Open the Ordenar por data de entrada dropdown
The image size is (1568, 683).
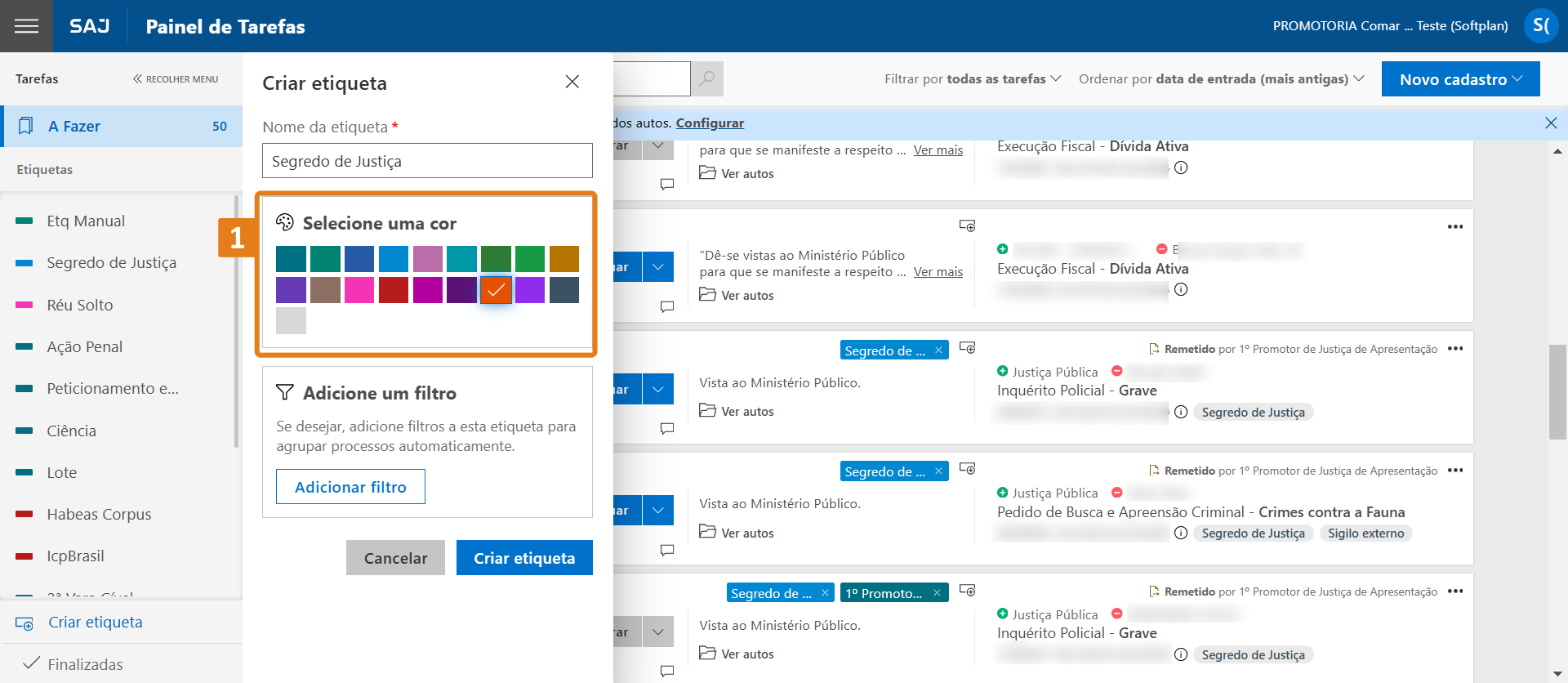click(x=1221, y=79)
